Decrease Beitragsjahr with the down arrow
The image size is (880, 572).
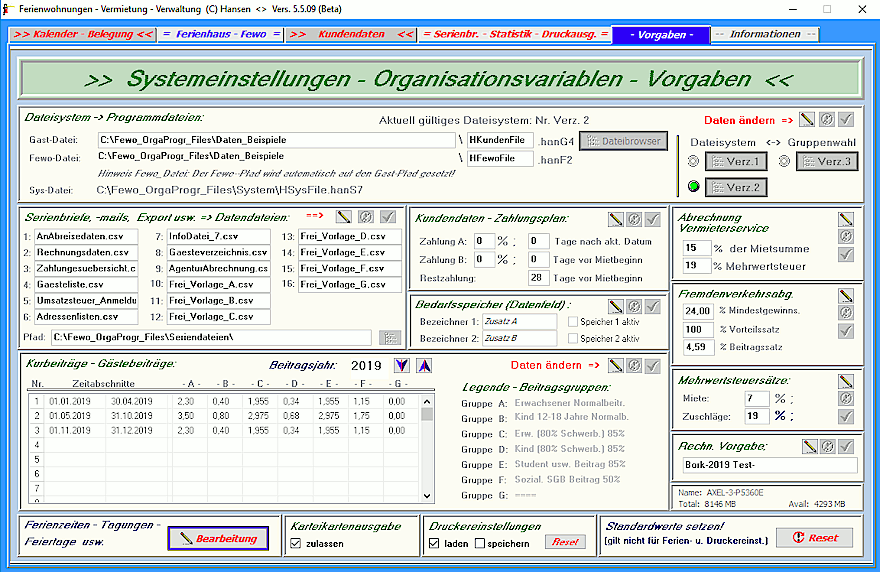[x=401, y=366]
